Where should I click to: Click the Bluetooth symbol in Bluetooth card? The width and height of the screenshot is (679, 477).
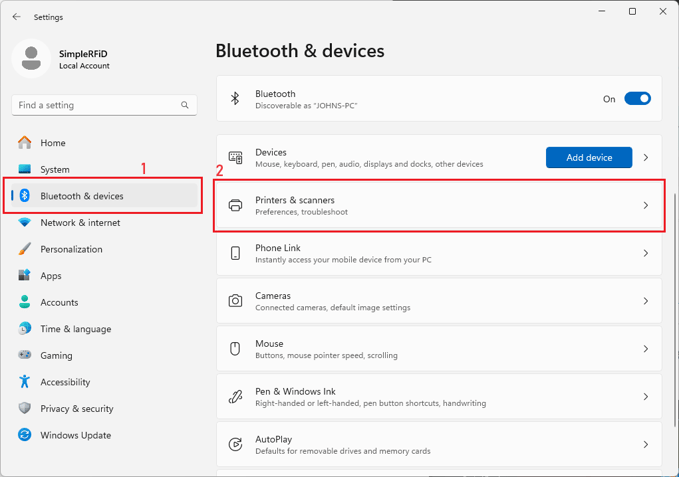point(235,99)
